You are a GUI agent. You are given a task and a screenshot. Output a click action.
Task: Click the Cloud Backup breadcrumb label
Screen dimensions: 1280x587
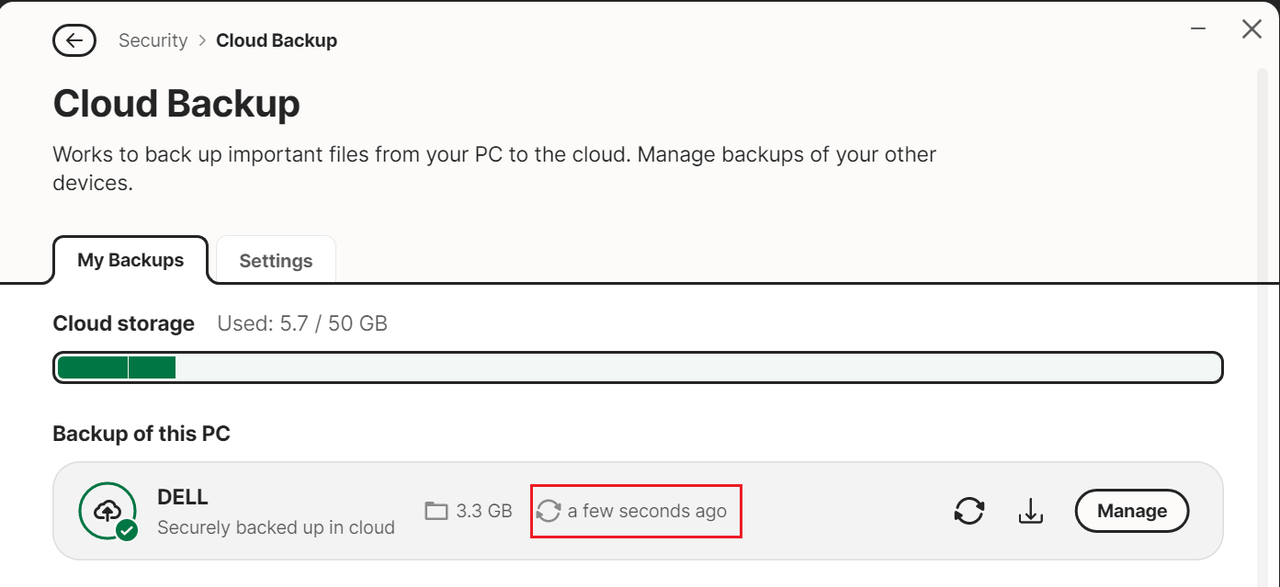[x=277, y=41]
